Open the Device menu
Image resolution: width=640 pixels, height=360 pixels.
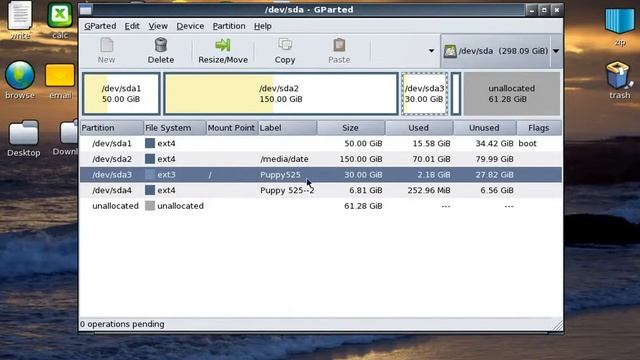[x=190, y=26]
